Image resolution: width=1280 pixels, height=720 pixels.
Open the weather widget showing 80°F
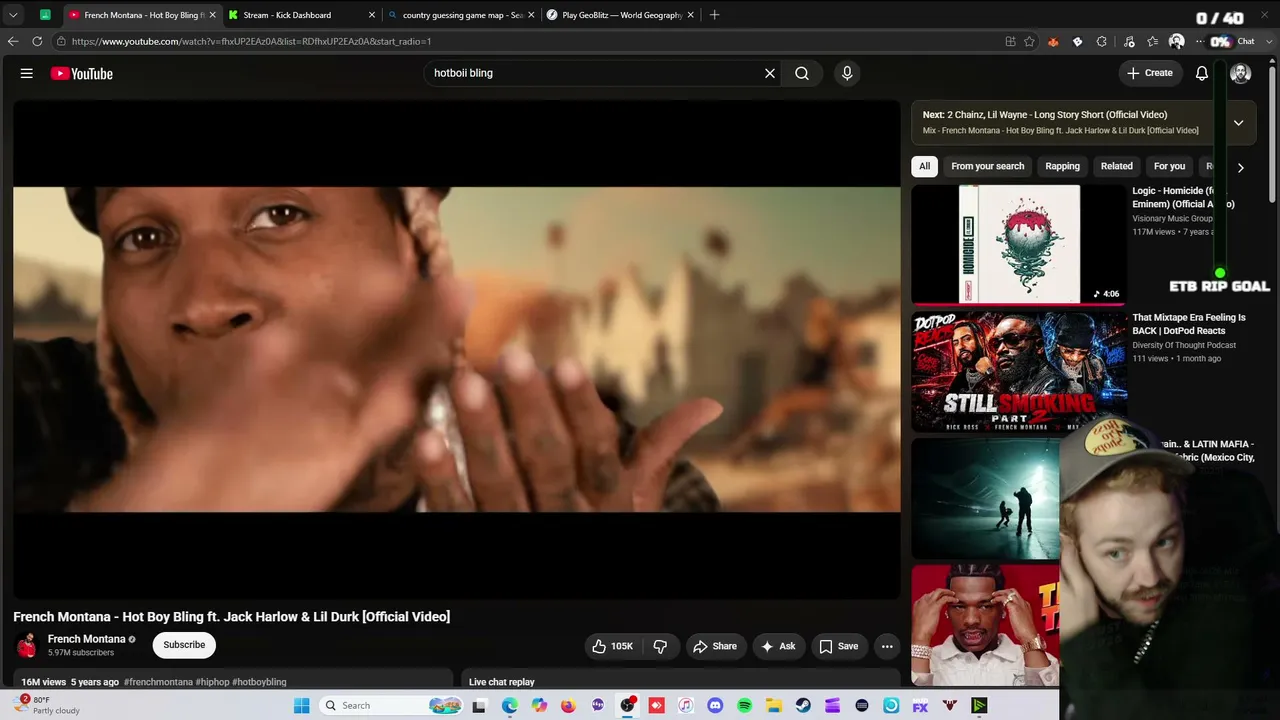coord(48,705)
